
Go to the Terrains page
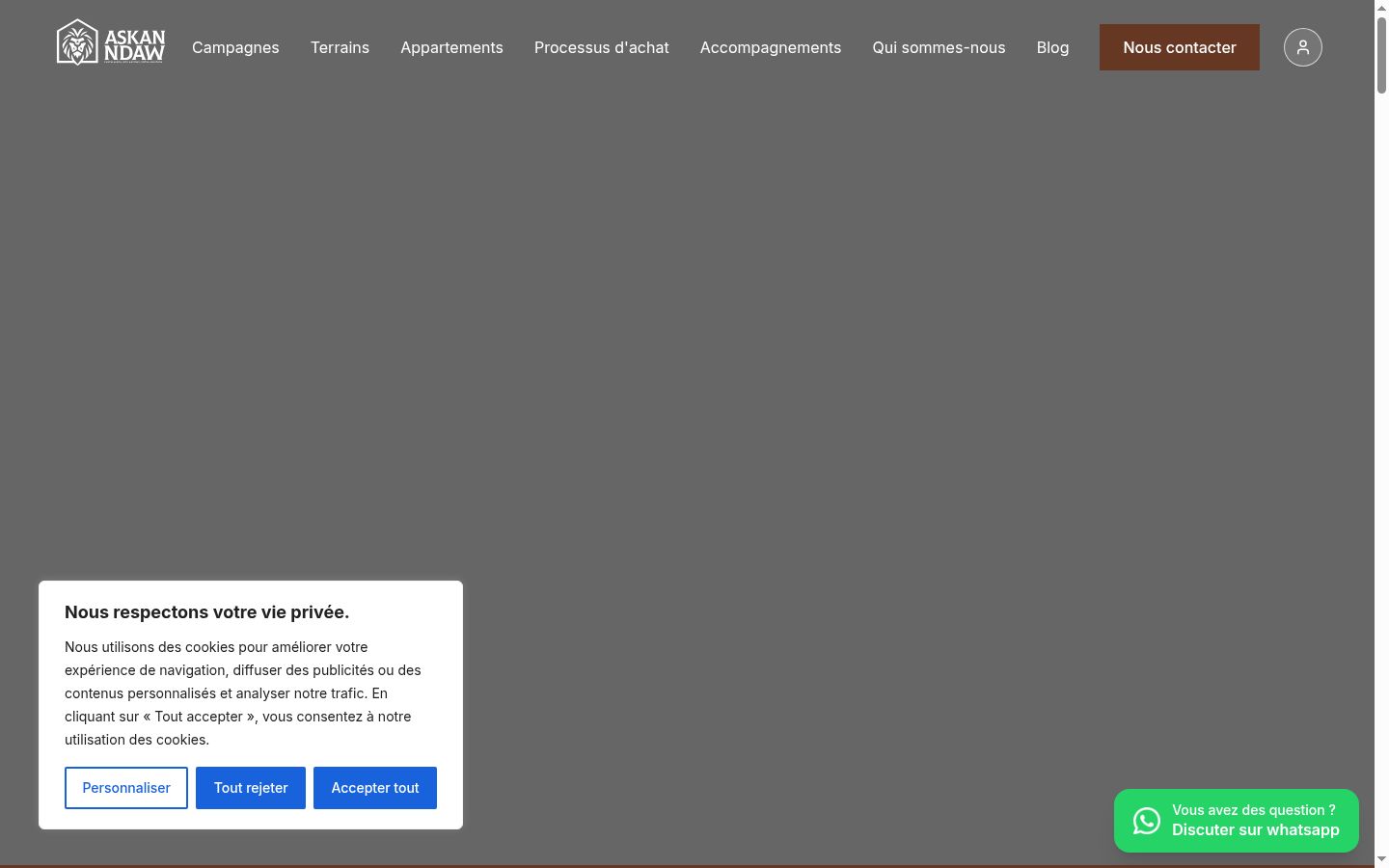(340, 47)
